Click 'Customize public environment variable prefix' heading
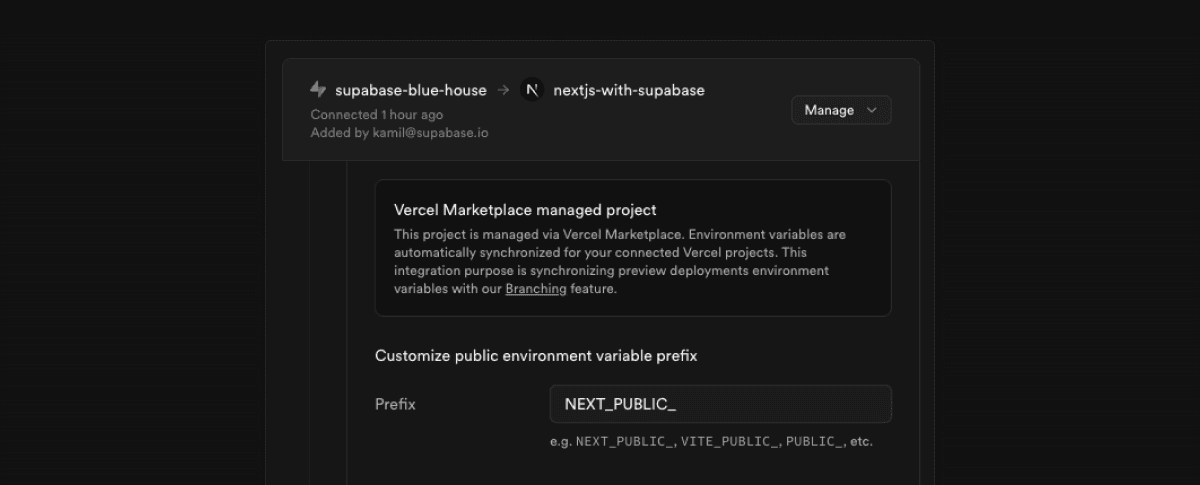Viewport: 1200px width, 485px height. [x=536, y=356]
